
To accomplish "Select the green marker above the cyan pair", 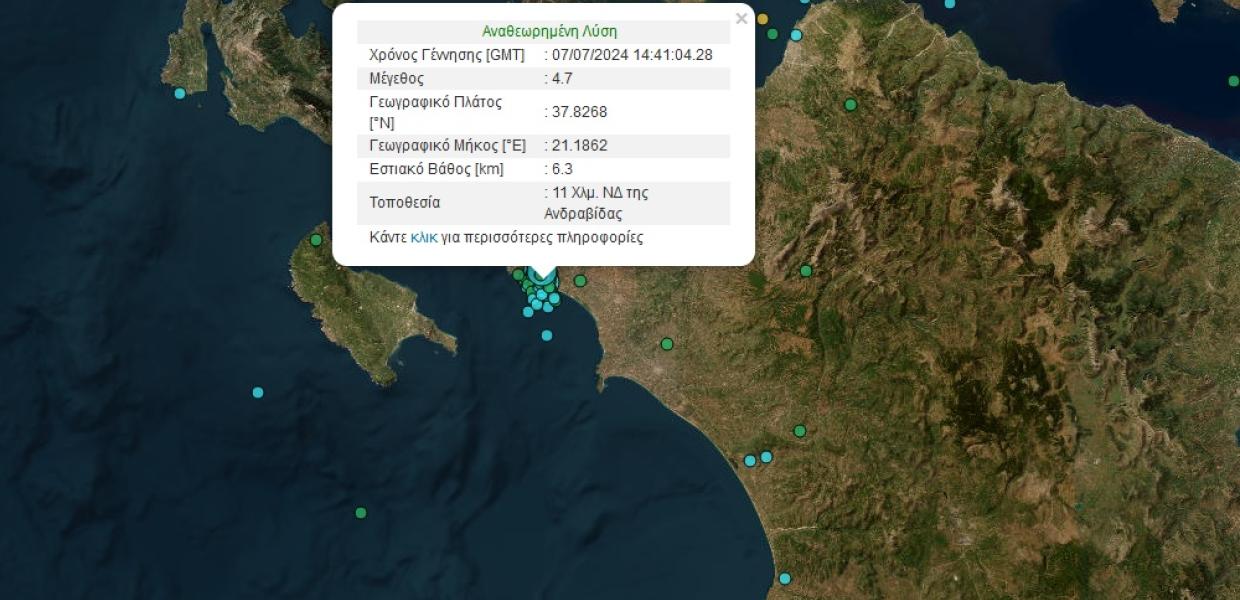I will [800, 431].
